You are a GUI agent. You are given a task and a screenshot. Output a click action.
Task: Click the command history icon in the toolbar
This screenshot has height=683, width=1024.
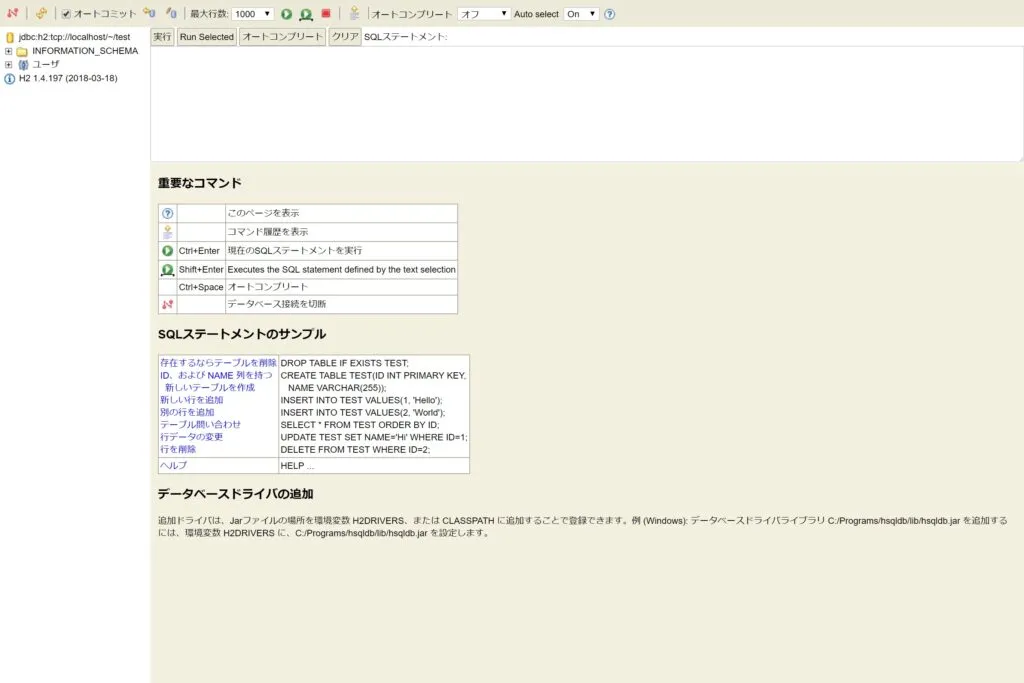pos(354,13)
